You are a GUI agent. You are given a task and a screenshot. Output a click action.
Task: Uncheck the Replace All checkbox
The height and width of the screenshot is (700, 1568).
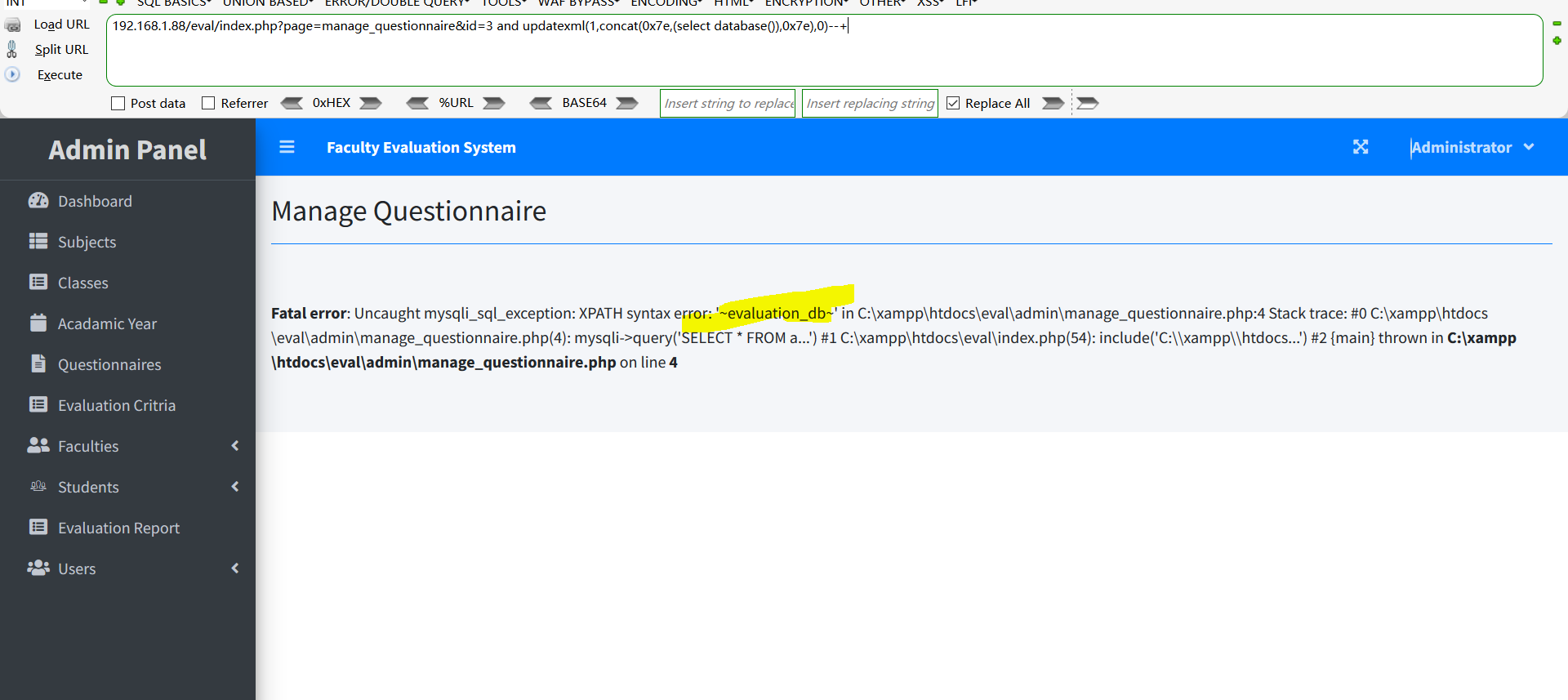pos(952,103)
